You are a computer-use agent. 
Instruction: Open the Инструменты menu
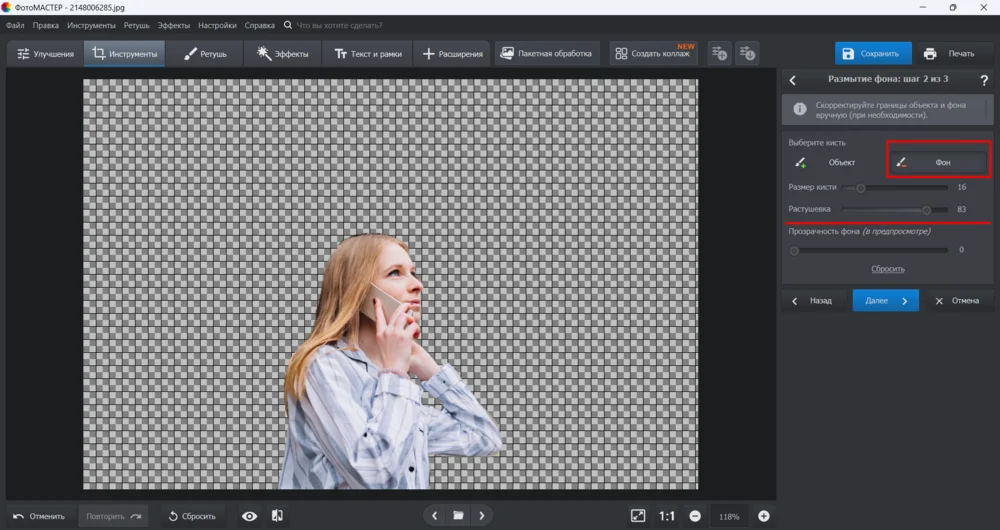click(x=91, y=24)
